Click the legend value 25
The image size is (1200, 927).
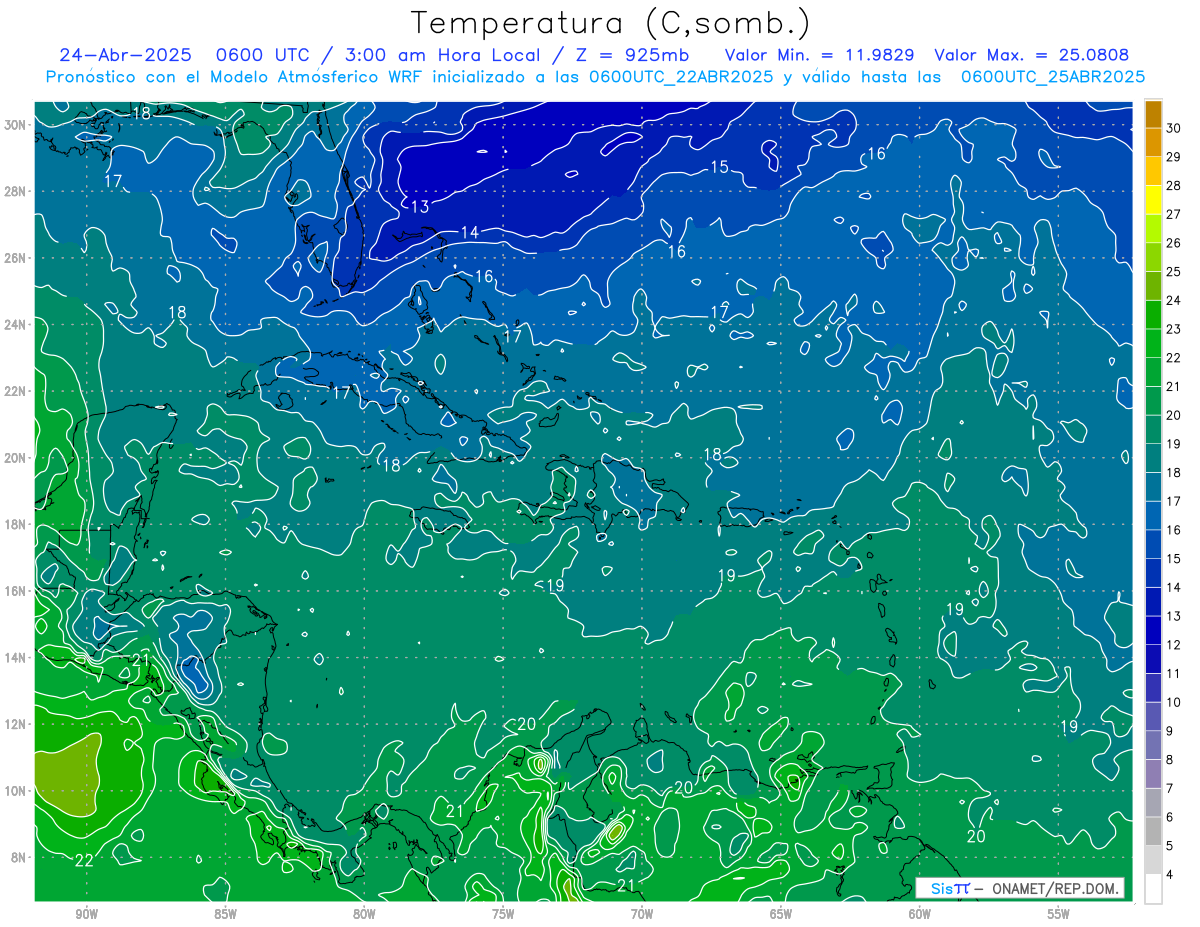pos(1174,272)
